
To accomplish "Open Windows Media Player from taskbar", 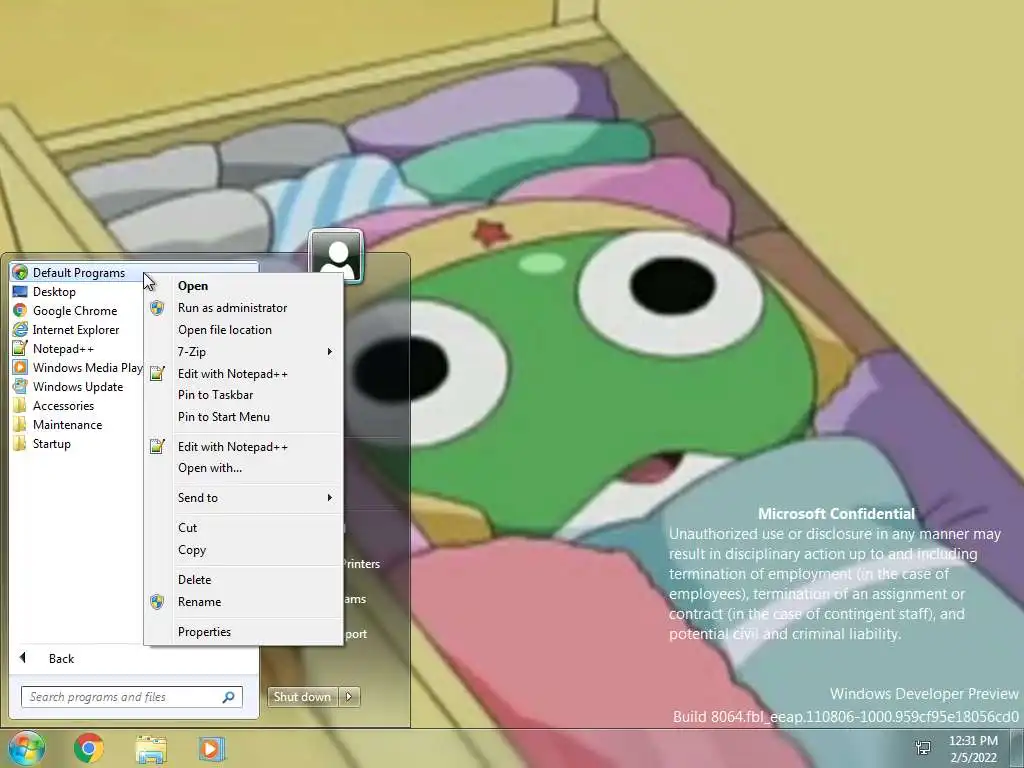I will 211,749.
